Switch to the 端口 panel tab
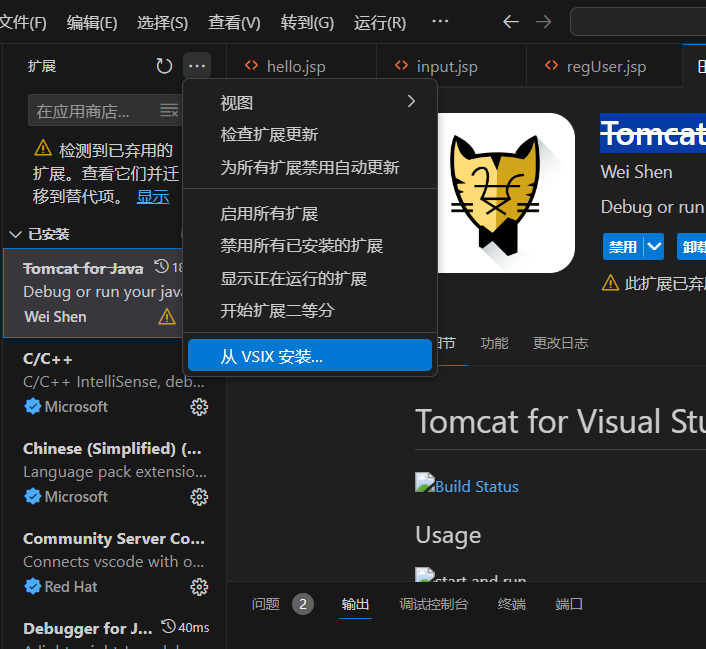This screenshot has height=649, width=706. [569, 604]
